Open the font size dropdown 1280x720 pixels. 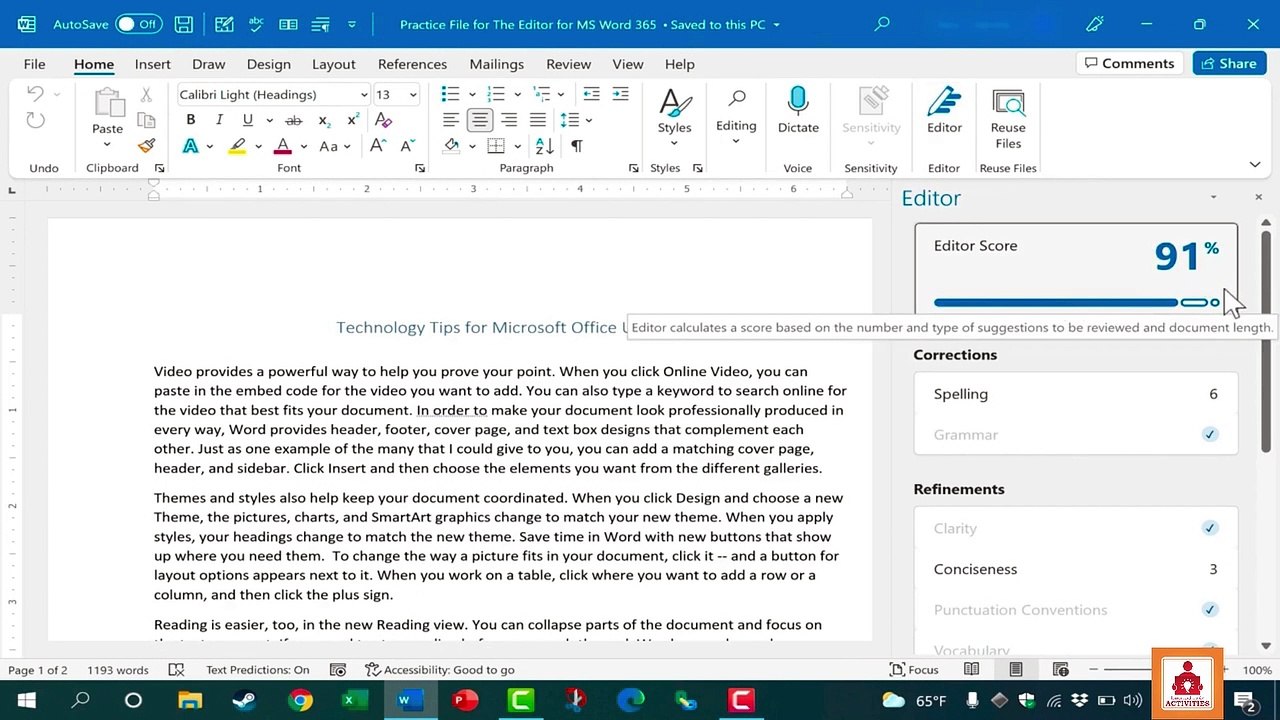click(413, 95)
